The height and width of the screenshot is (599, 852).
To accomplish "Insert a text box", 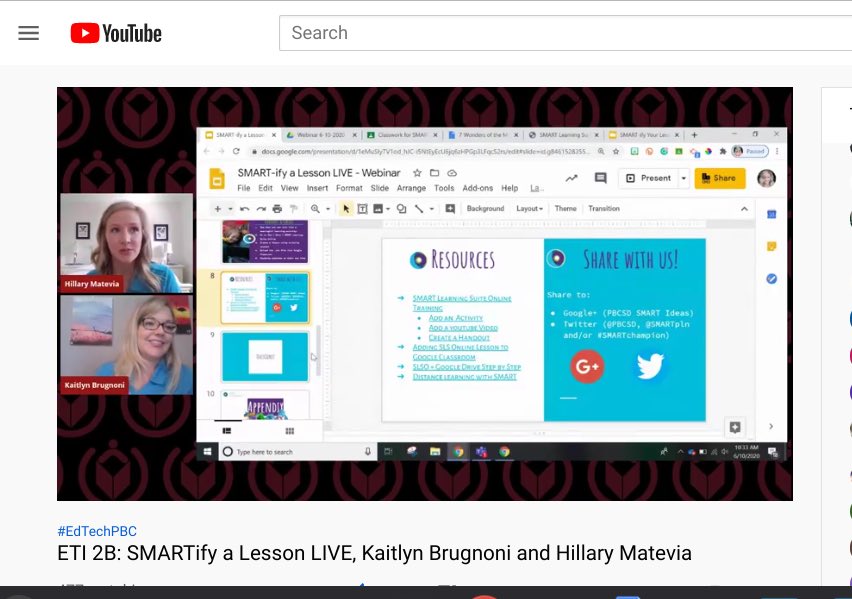I will tap(362, 209).
